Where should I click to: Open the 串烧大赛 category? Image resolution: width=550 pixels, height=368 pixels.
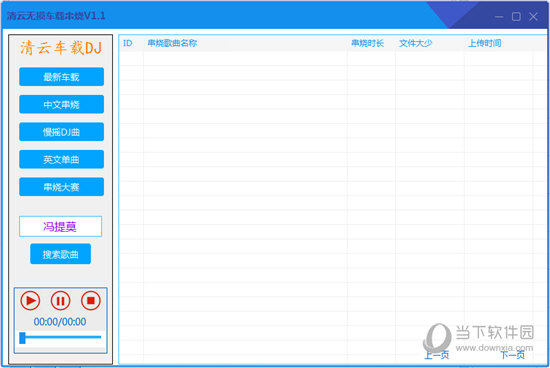pos(61,187)
